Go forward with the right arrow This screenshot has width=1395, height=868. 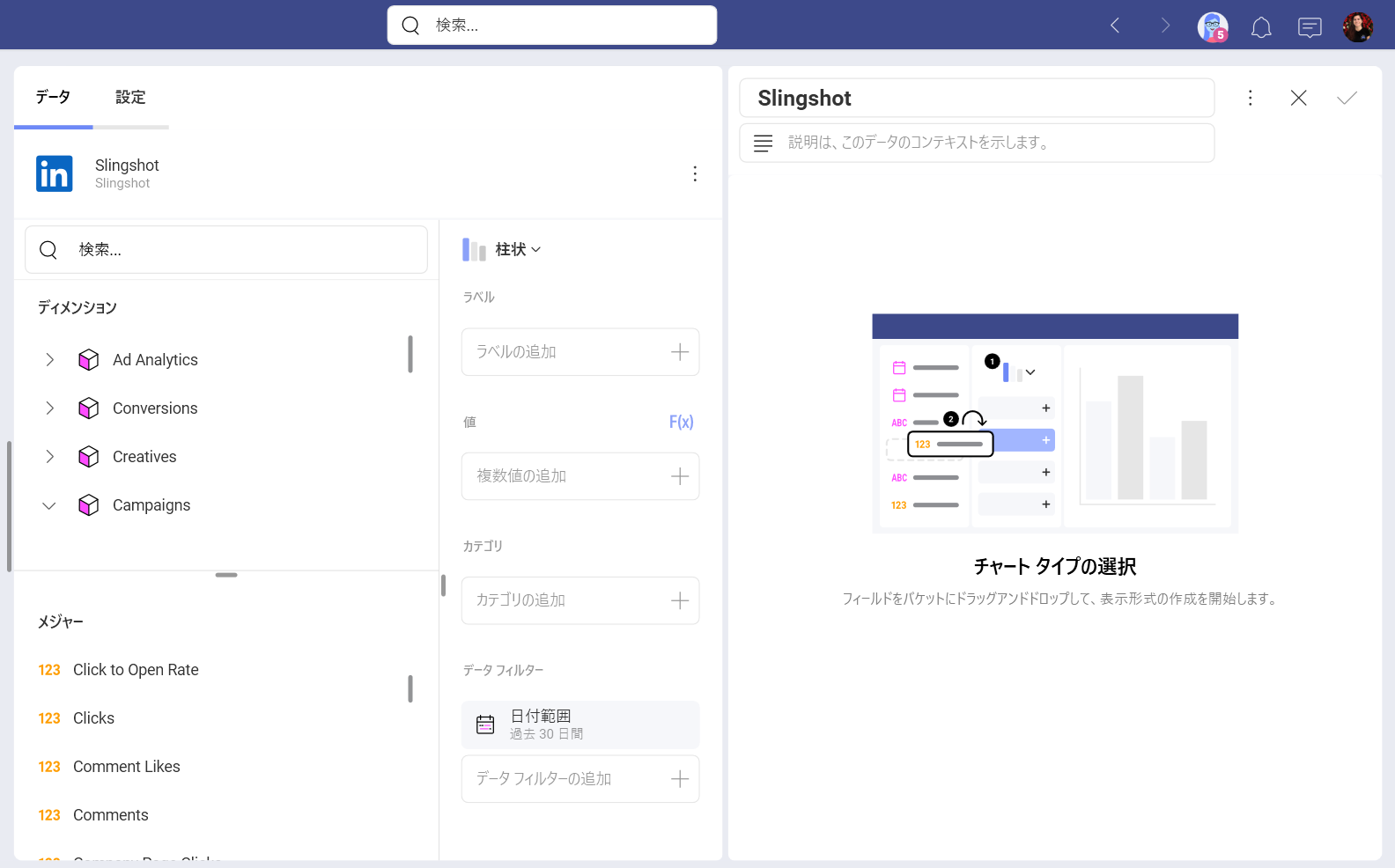1165,26
